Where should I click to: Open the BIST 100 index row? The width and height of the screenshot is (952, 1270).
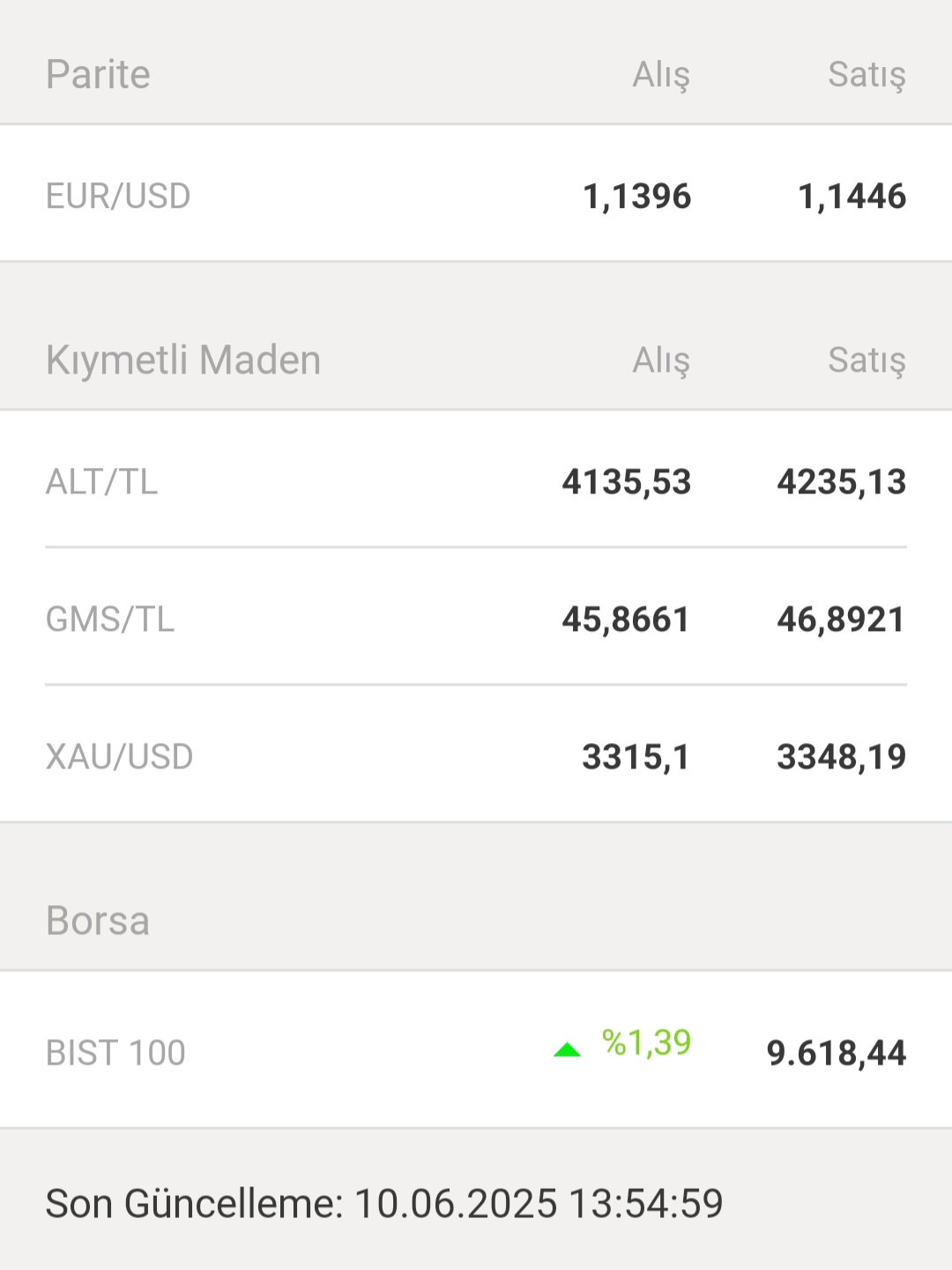click(x=476, y=1050)
